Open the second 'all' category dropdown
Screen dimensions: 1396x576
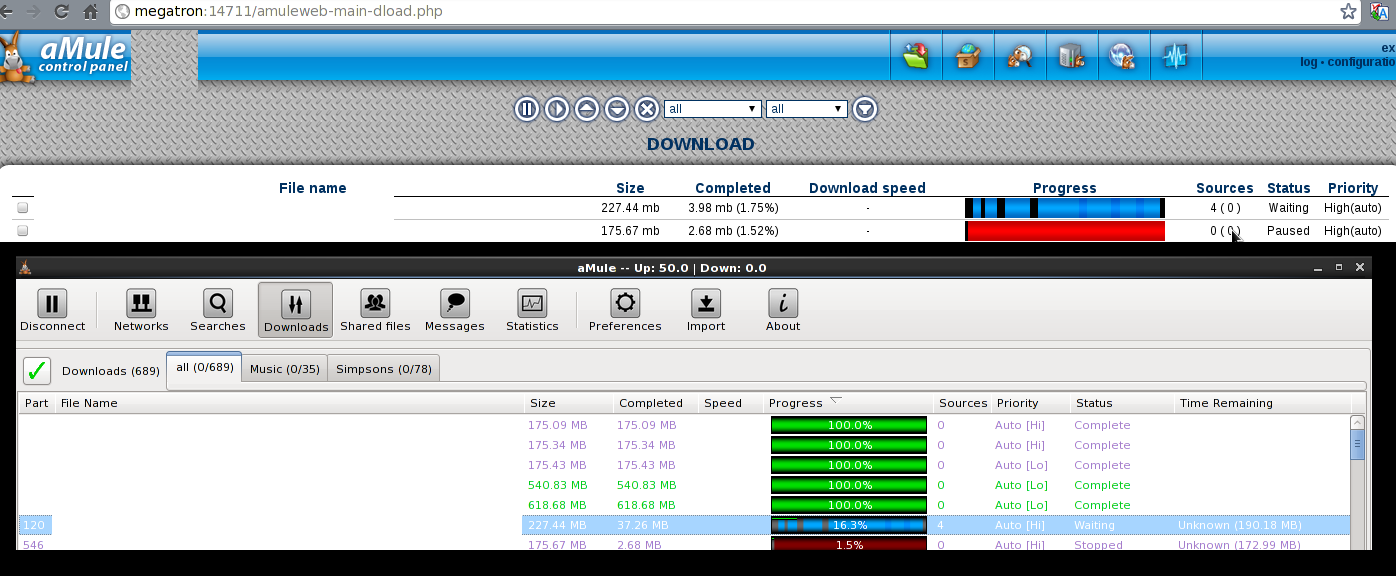point(806,109)
